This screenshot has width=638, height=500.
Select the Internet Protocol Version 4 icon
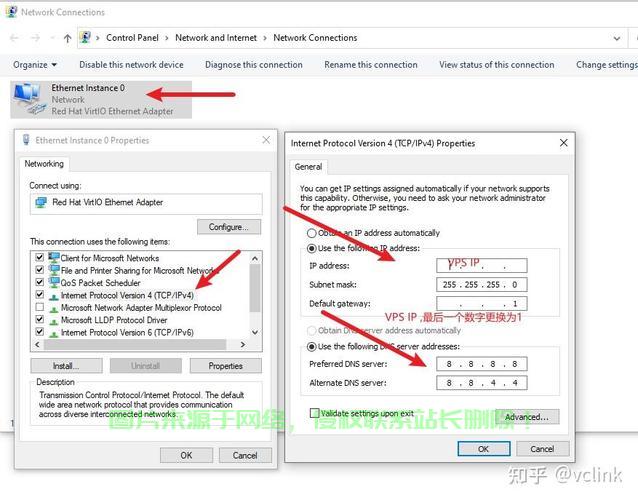tap(54, 296)
